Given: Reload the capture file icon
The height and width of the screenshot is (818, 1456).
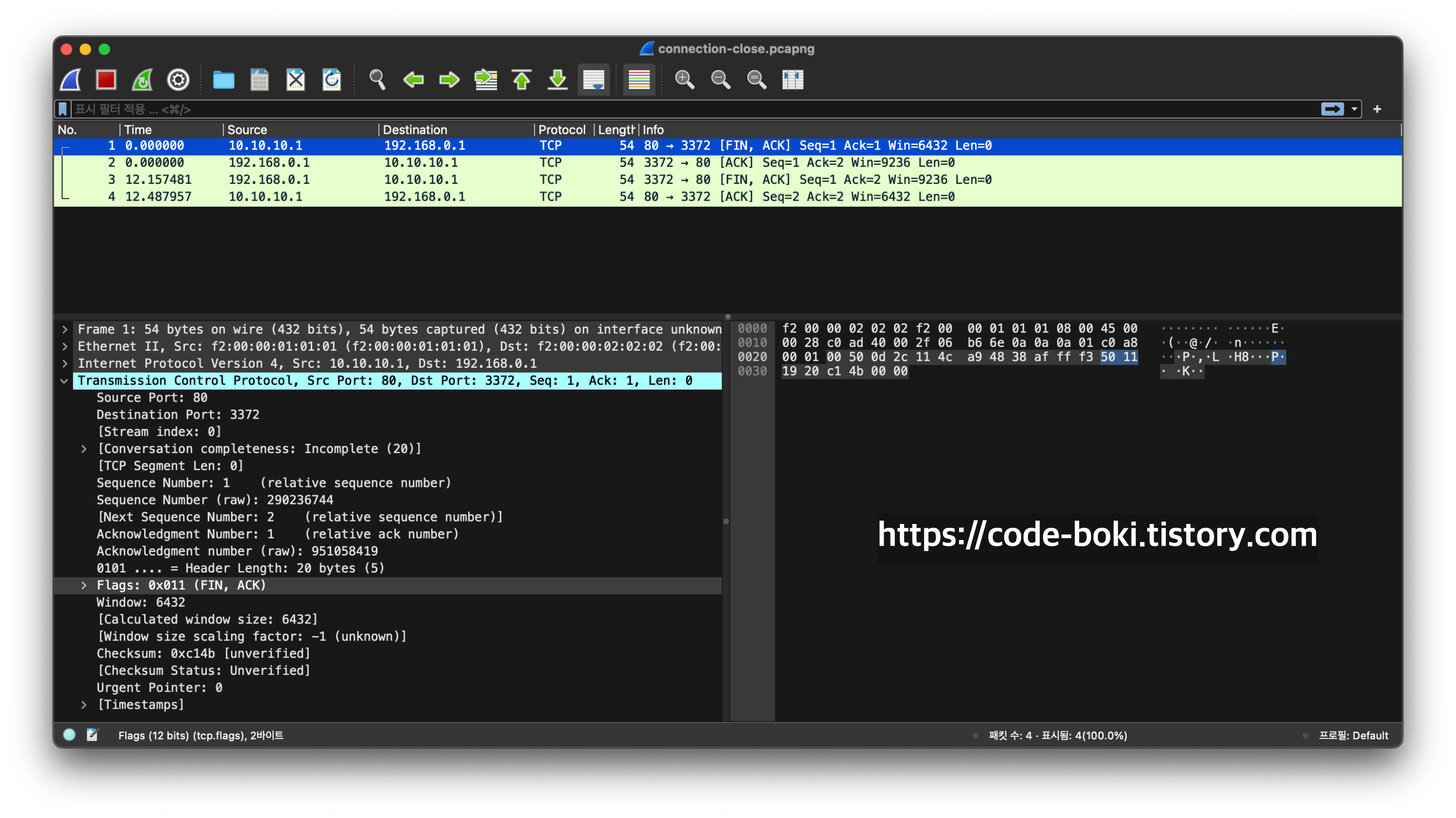Looking at the screenshot, I should [x=332, y=80].
